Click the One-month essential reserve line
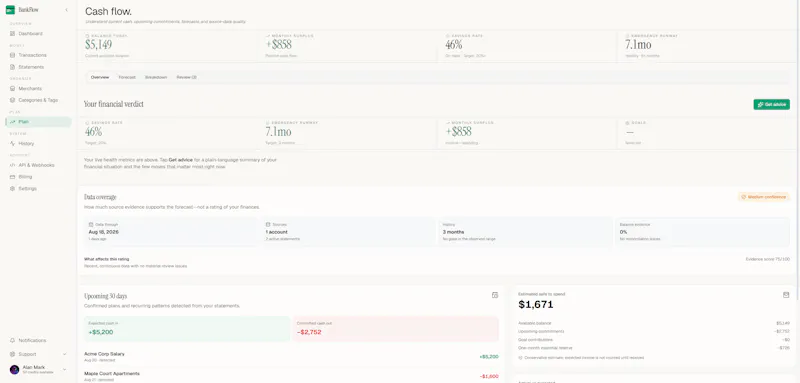The height and width of the screenshot is (383, 800). pos(654,348)
